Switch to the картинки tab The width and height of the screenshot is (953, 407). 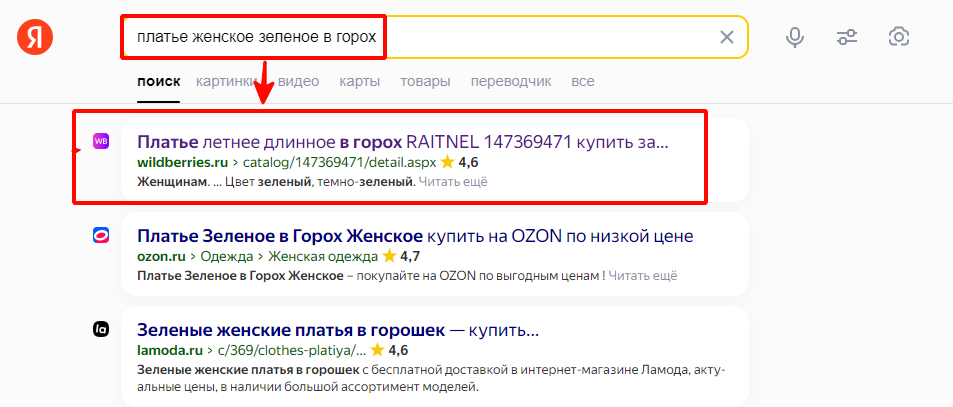coord(227,81)
